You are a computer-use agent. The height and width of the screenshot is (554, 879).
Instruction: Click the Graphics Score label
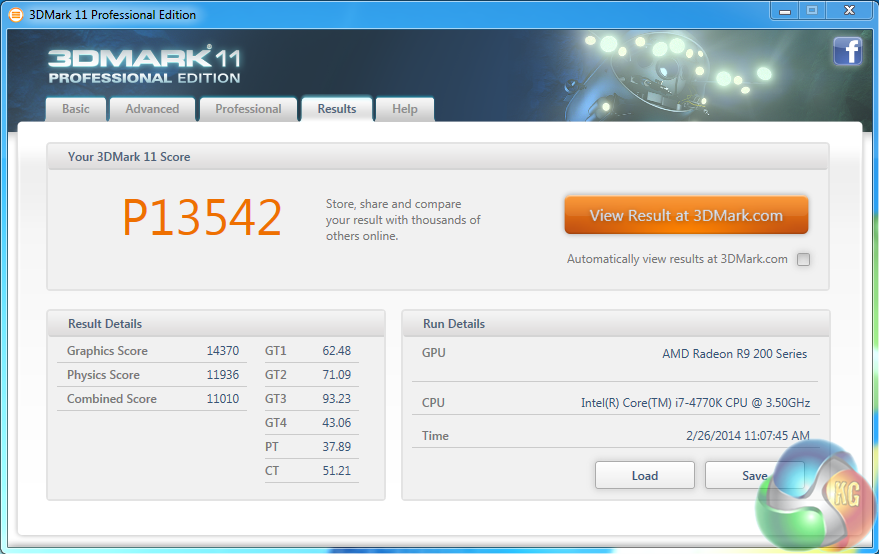tap(107, 351)
